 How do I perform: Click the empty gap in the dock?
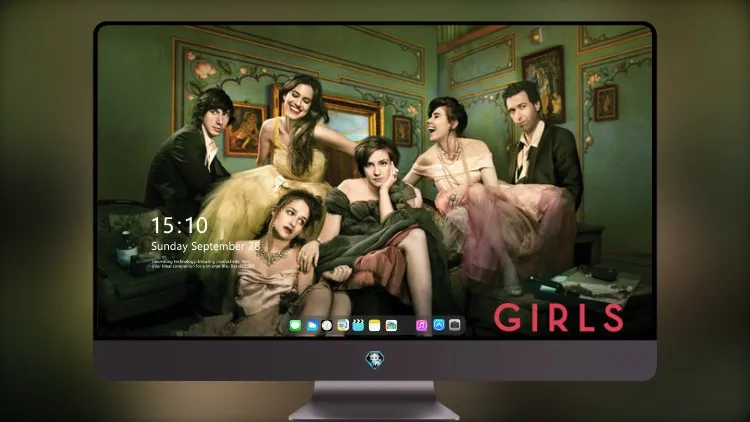click(407, 326)
